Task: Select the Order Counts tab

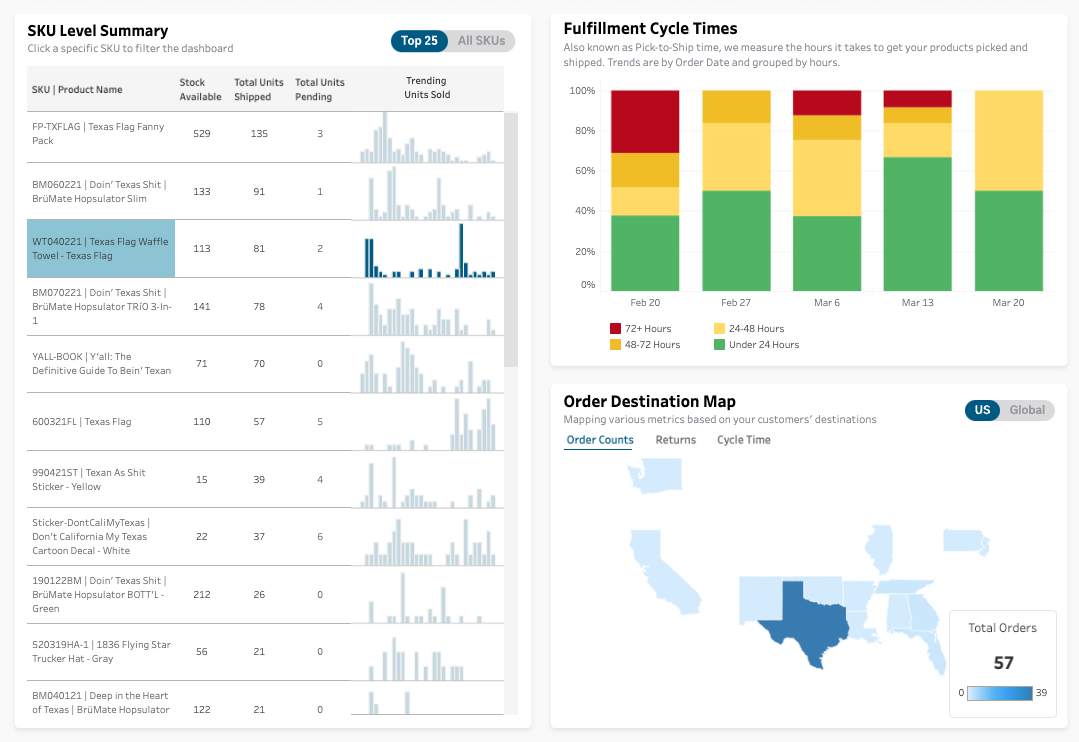Action: pyautogui.click(x=600, y=440)
